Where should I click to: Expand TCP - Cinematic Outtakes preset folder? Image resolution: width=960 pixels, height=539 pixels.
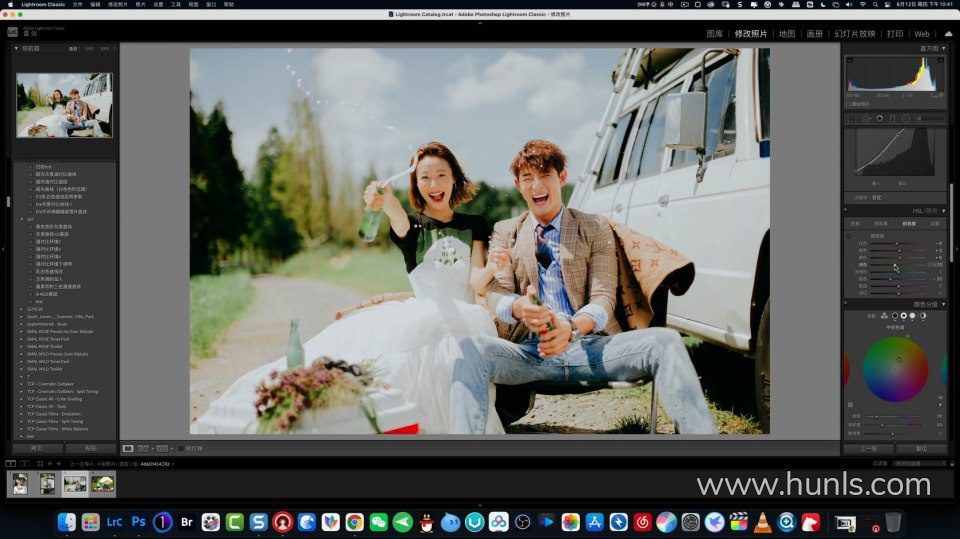[x=50, y=383]
